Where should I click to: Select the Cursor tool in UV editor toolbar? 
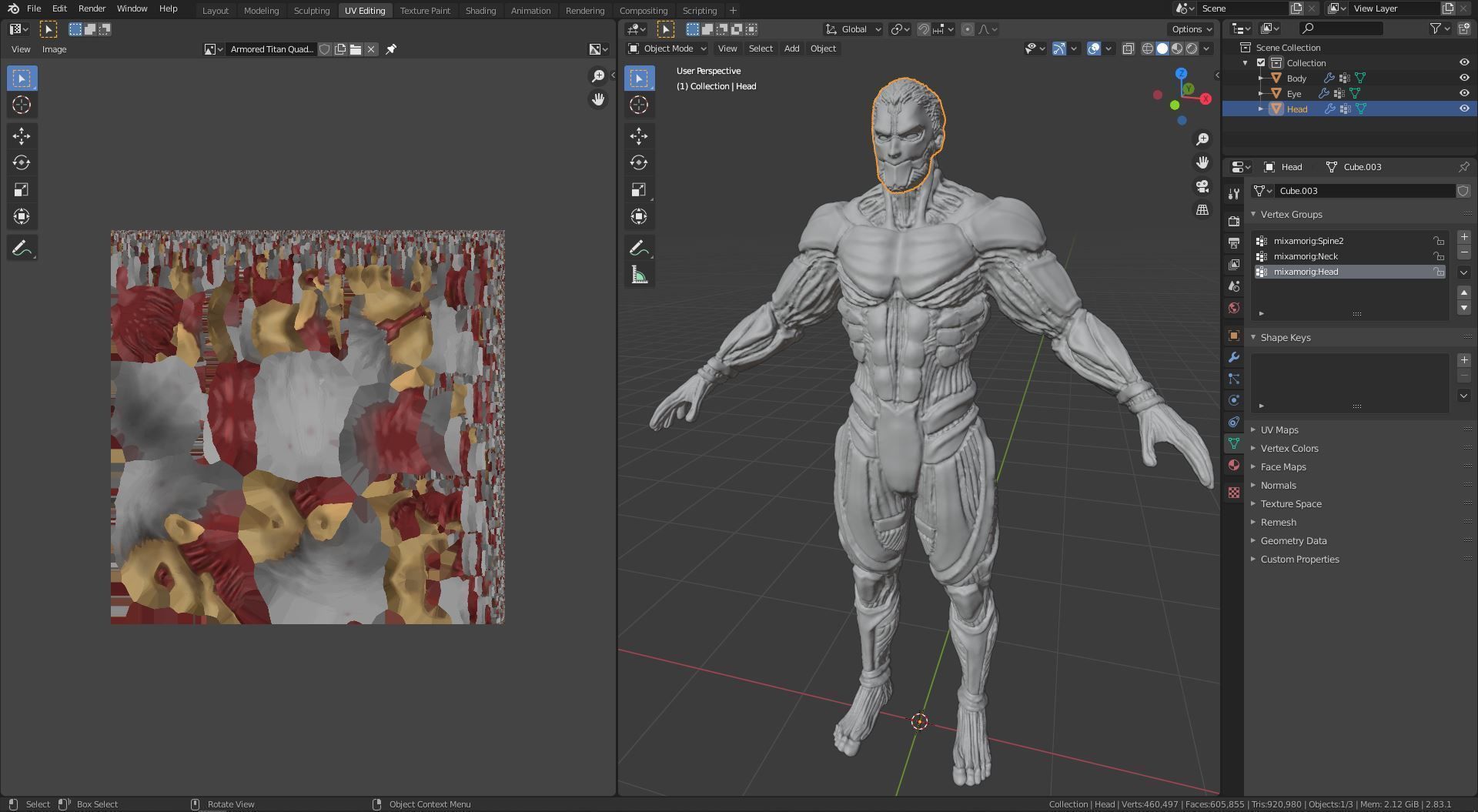(22, 105)
